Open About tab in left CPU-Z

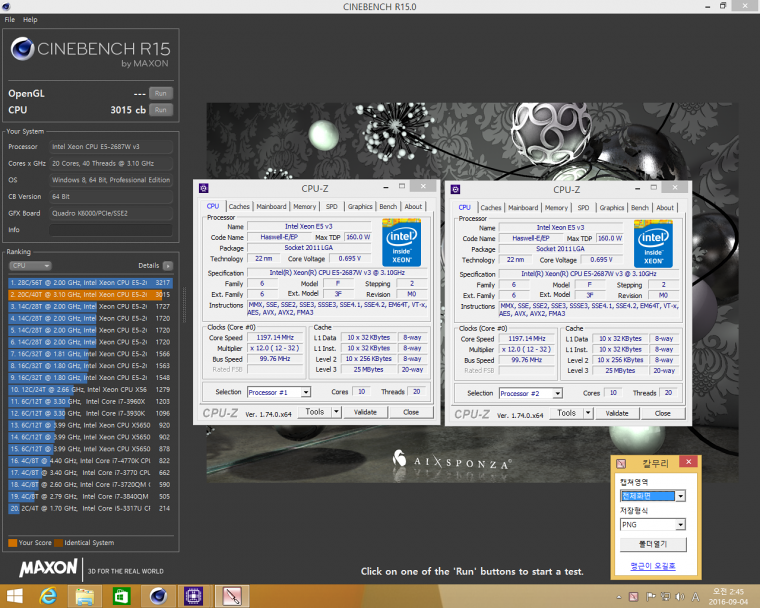pyautogui.click(x=413, y=207)
